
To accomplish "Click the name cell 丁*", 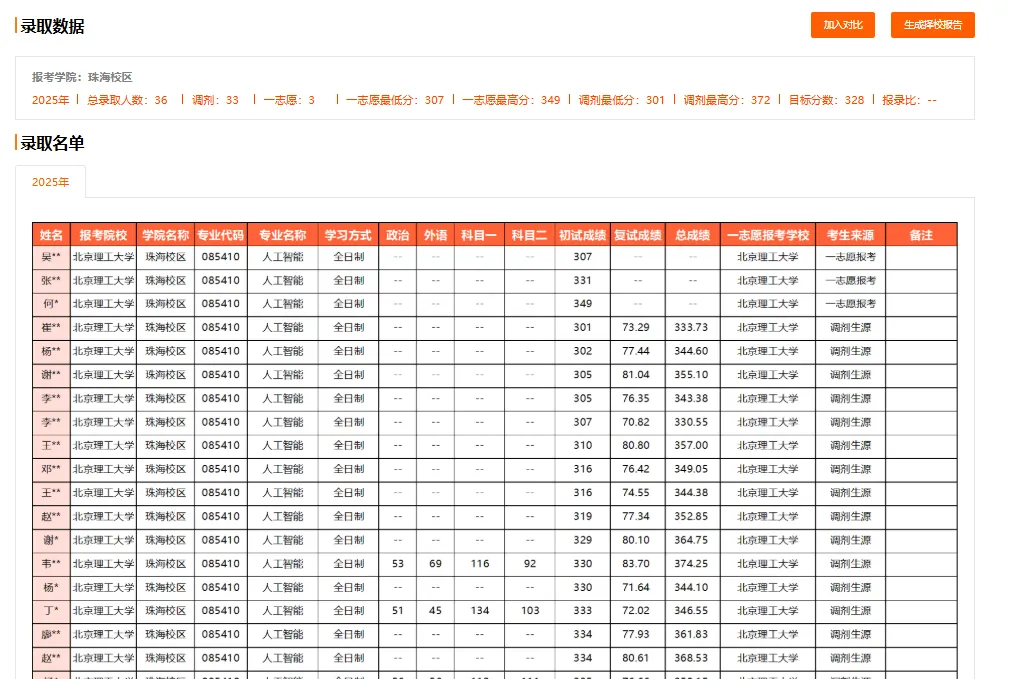I will 51,611.
